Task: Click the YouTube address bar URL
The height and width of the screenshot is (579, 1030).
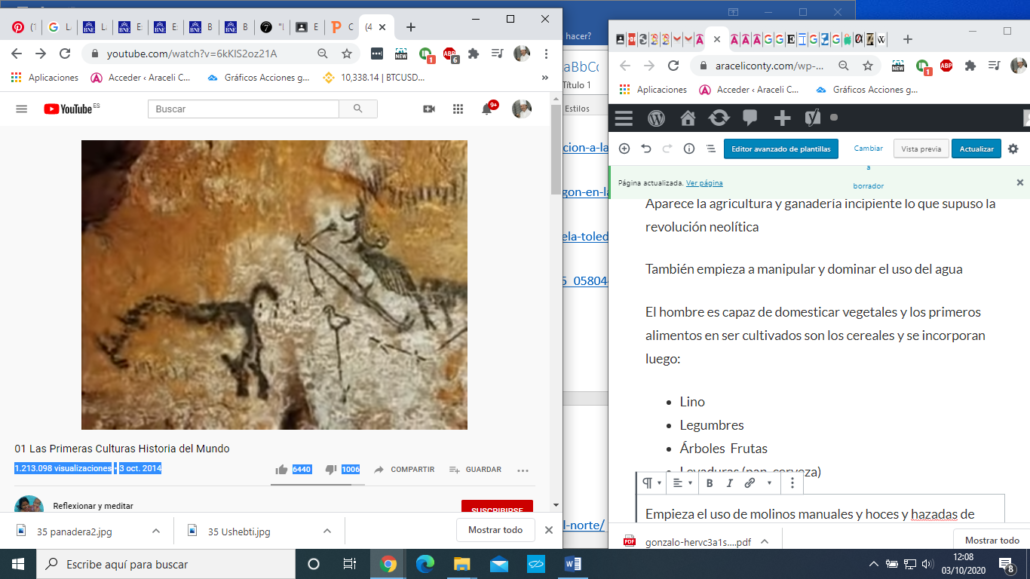Action: click(x=192, y=54)
